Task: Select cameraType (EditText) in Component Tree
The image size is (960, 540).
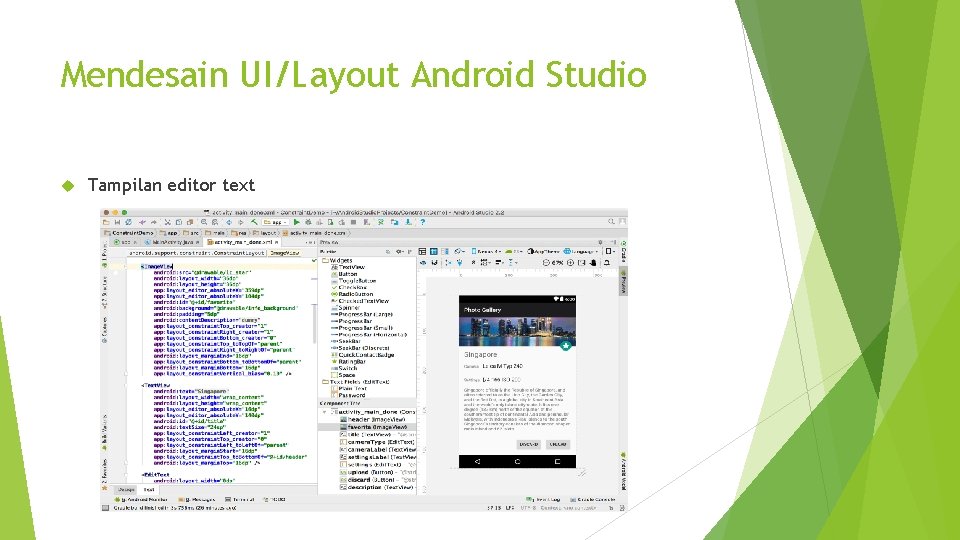Action: click(x=377, y=442)
